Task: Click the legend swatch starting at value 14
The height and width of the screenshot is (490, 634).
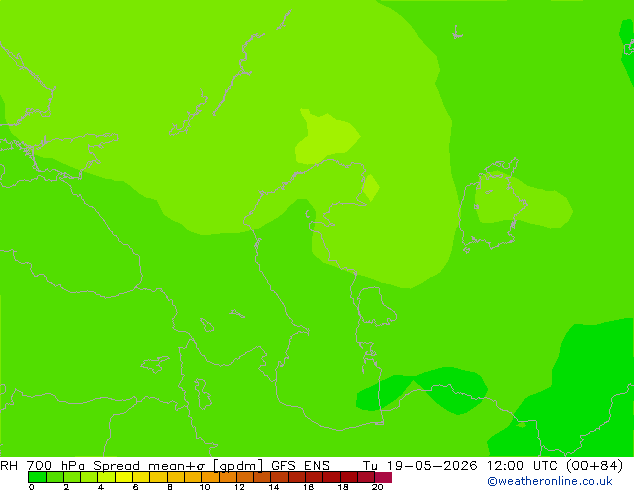Action: point(279,477)
